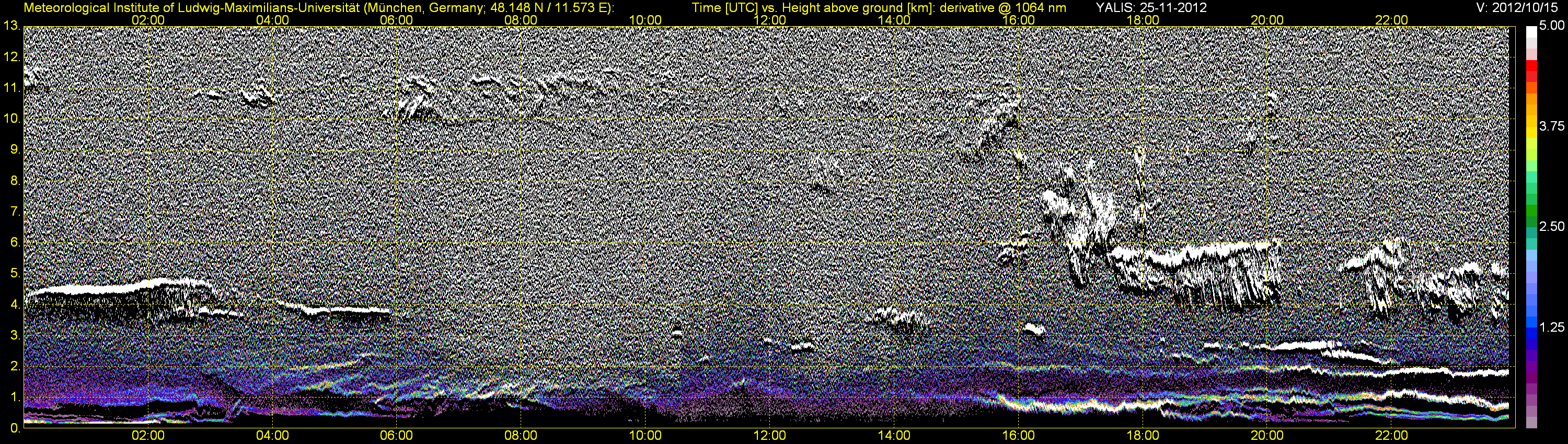Image resolution: width=1568 pixels, height=444 pixels.
Task: Click 22:00 on the bottom time axis
Action: 1391,436
